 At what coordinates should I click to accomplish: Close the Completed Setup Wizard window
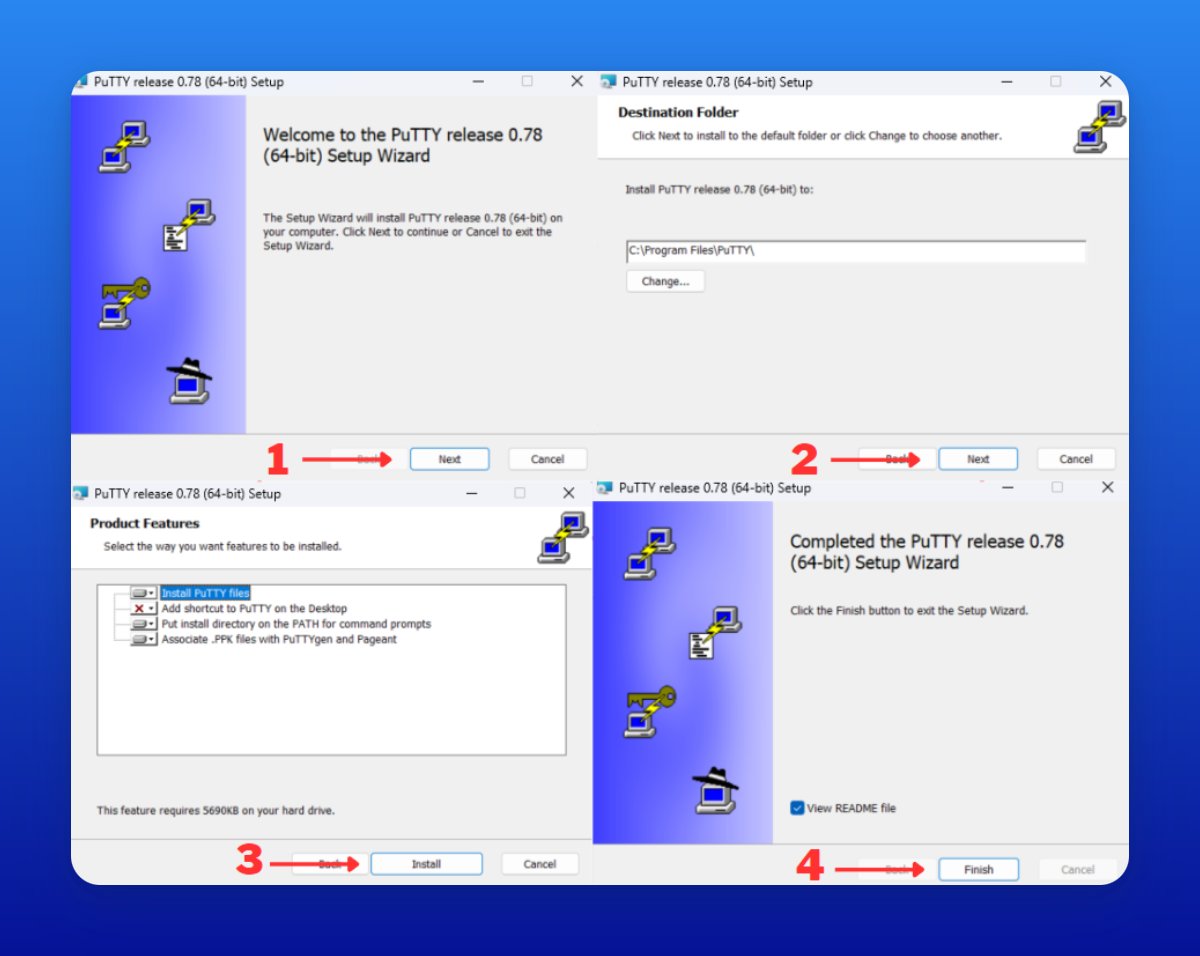coord(1107,487)
